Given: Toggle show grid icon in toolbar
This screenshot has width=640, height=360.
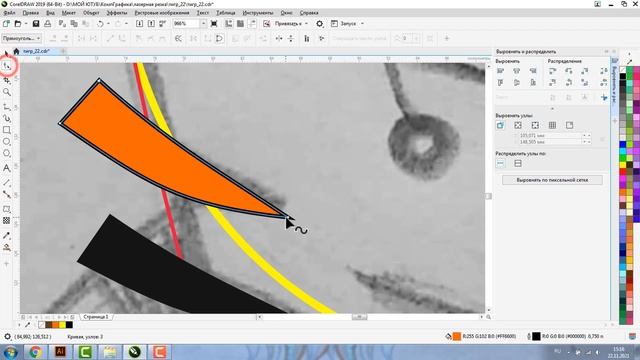Looking at the screenshot, I should click(240, 24).
